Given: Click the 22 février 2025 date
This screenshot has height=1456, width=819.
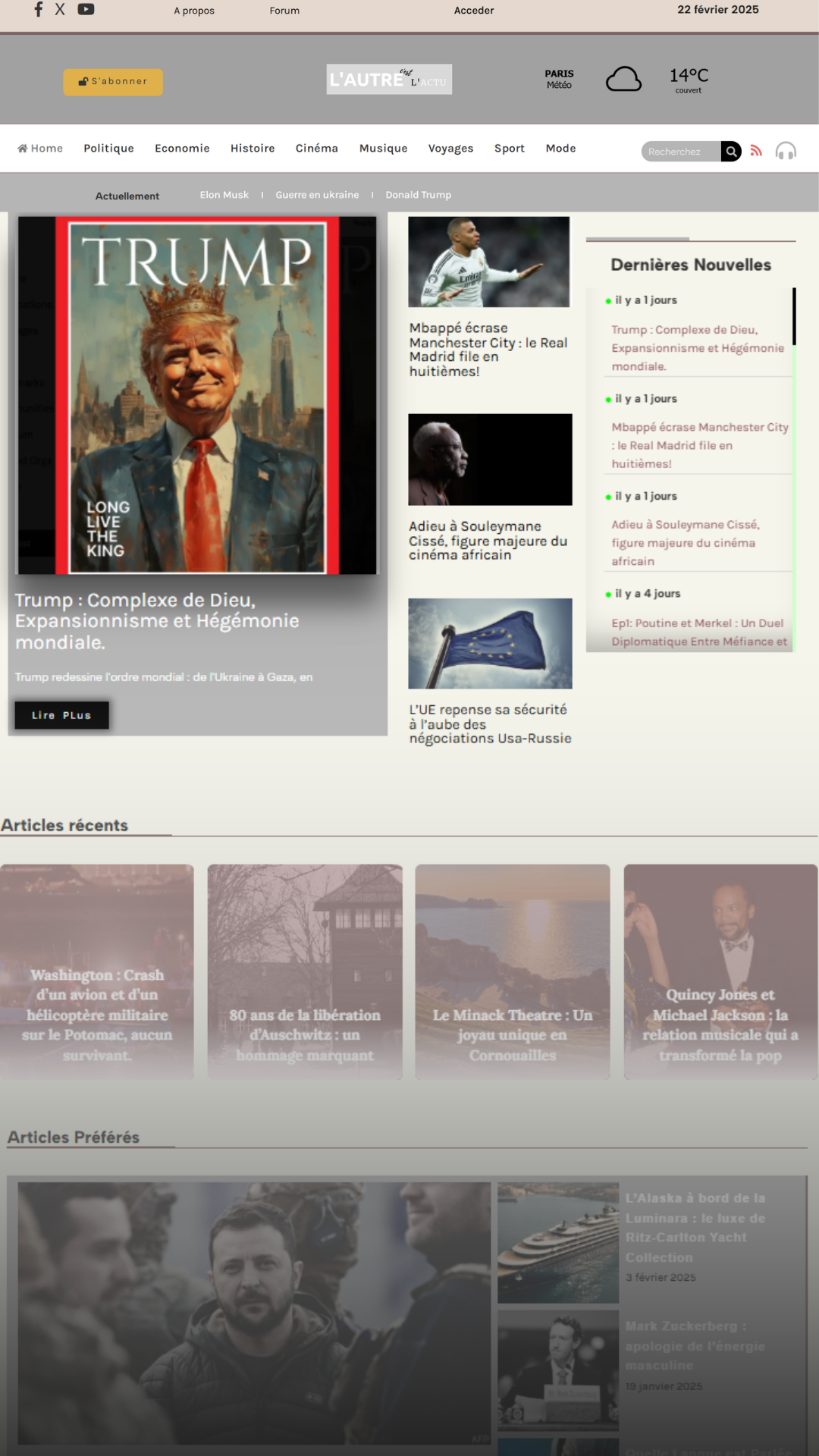Looking at the screenshot, I should click(x=718, y=10).
